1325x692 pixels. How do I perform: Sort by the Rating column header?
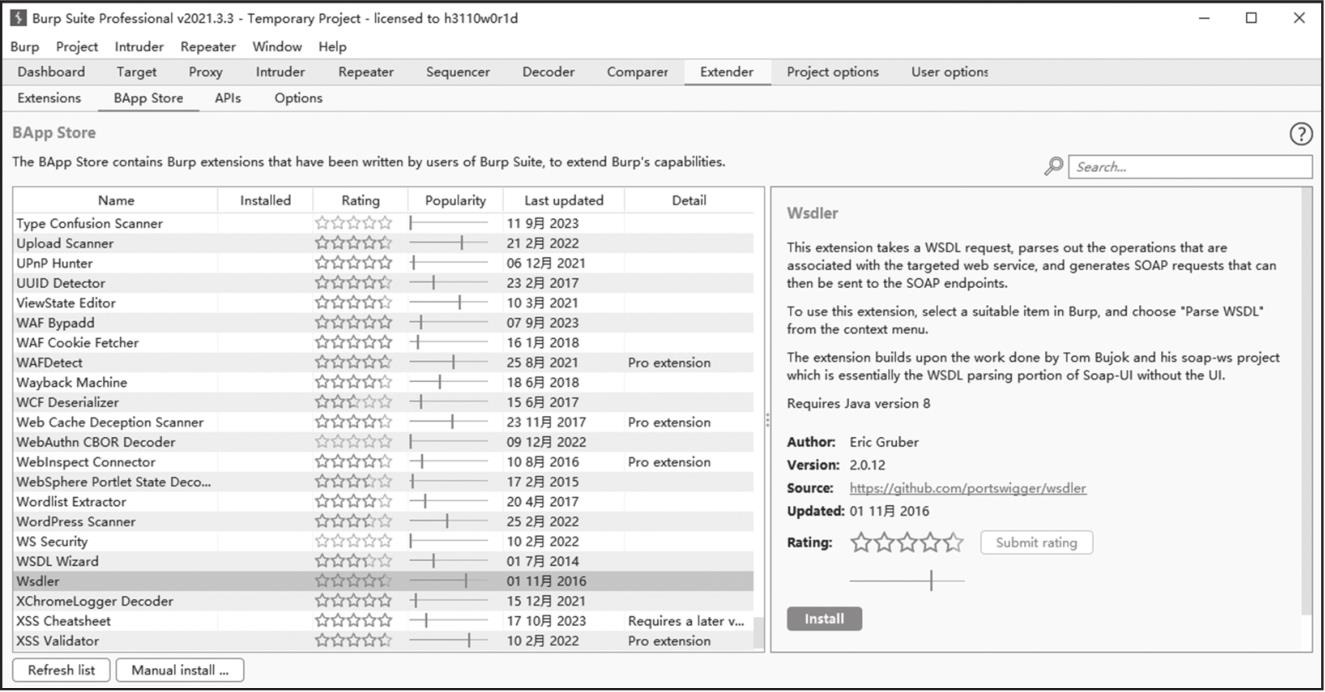[x=360, y=200]
